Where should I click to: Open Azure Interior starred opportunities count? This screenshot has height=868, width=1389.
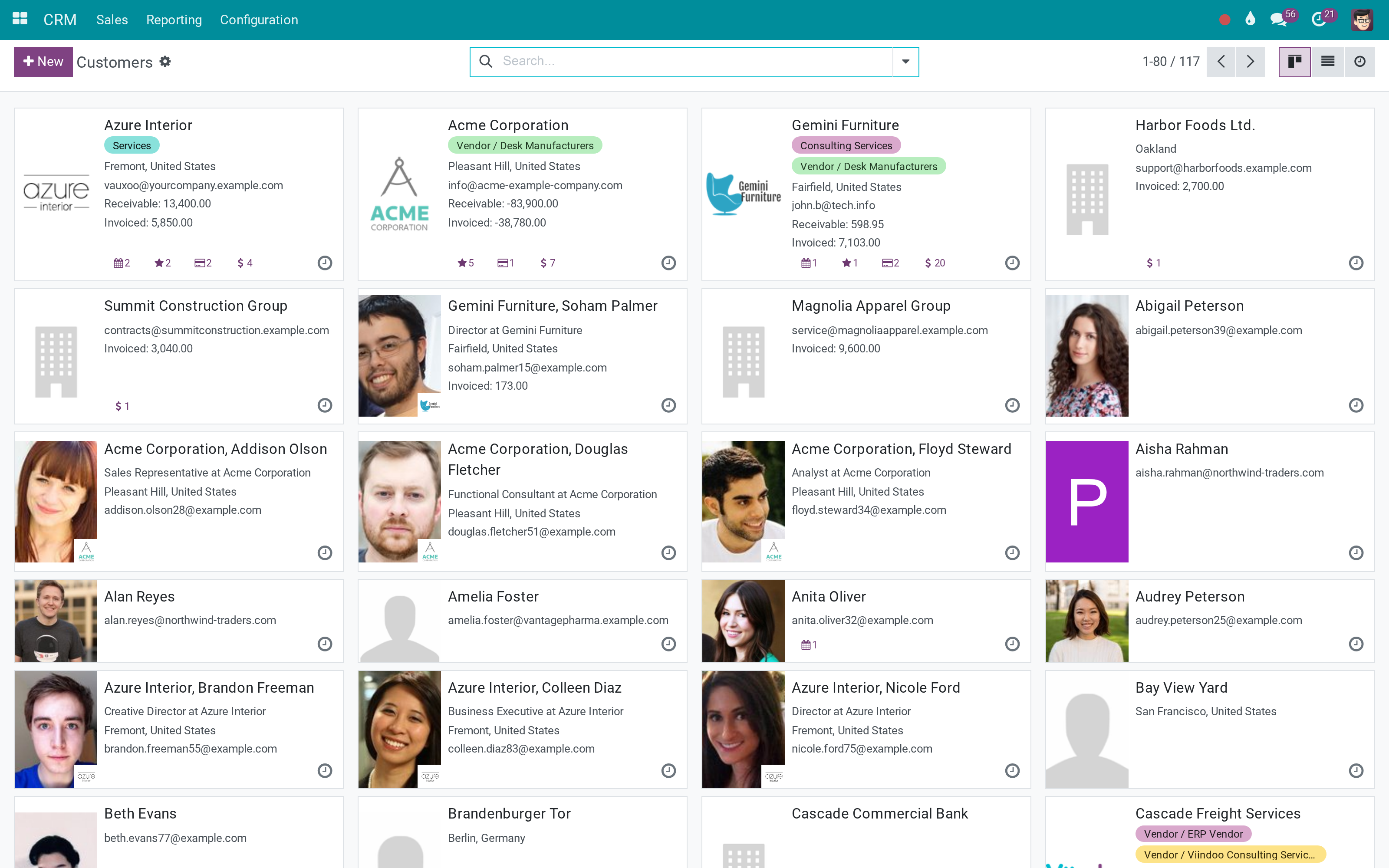click(162, 263)
